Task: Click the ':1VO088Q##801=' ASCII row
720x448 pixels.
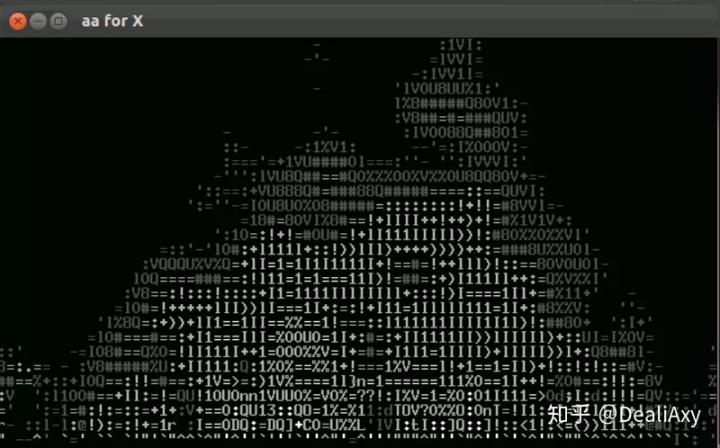Action: [x=466, y=133]
